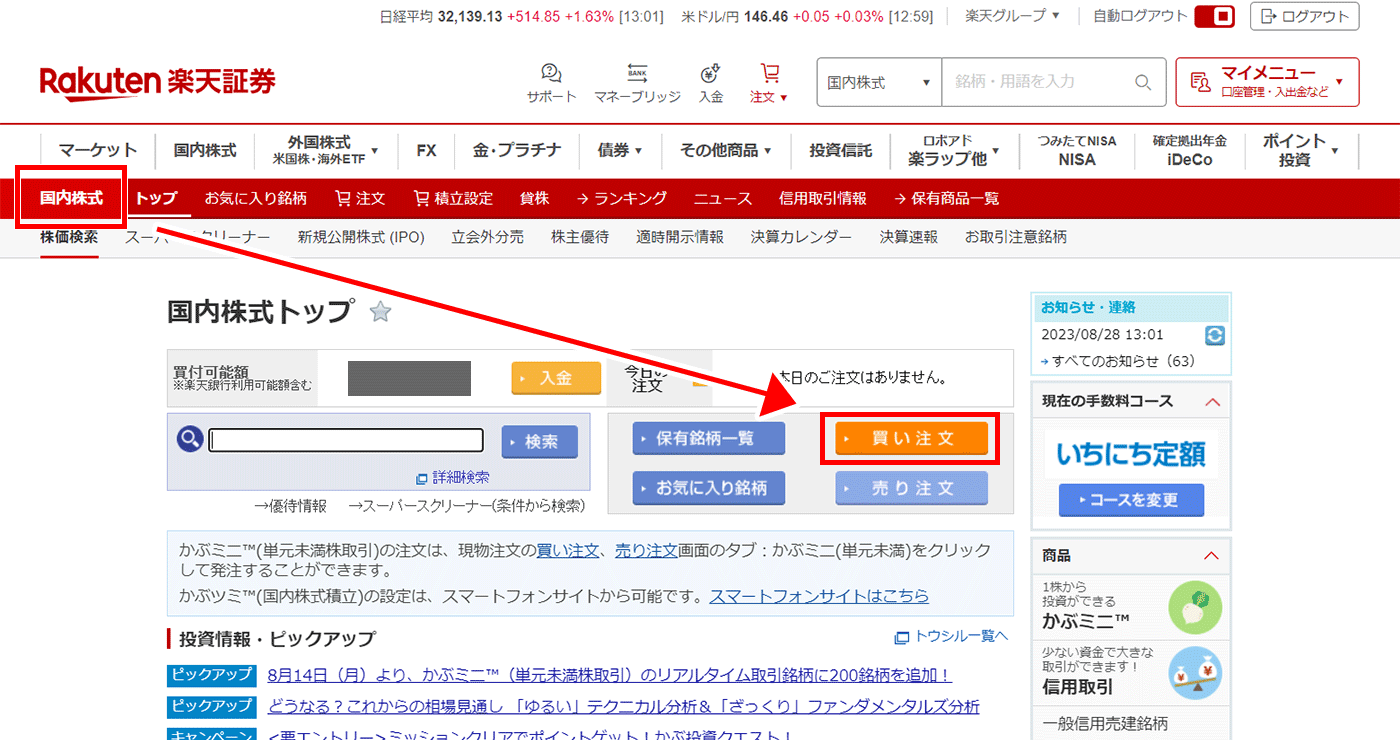Open the すべてのお知らせ (63) link

[x=1118, y=361]
